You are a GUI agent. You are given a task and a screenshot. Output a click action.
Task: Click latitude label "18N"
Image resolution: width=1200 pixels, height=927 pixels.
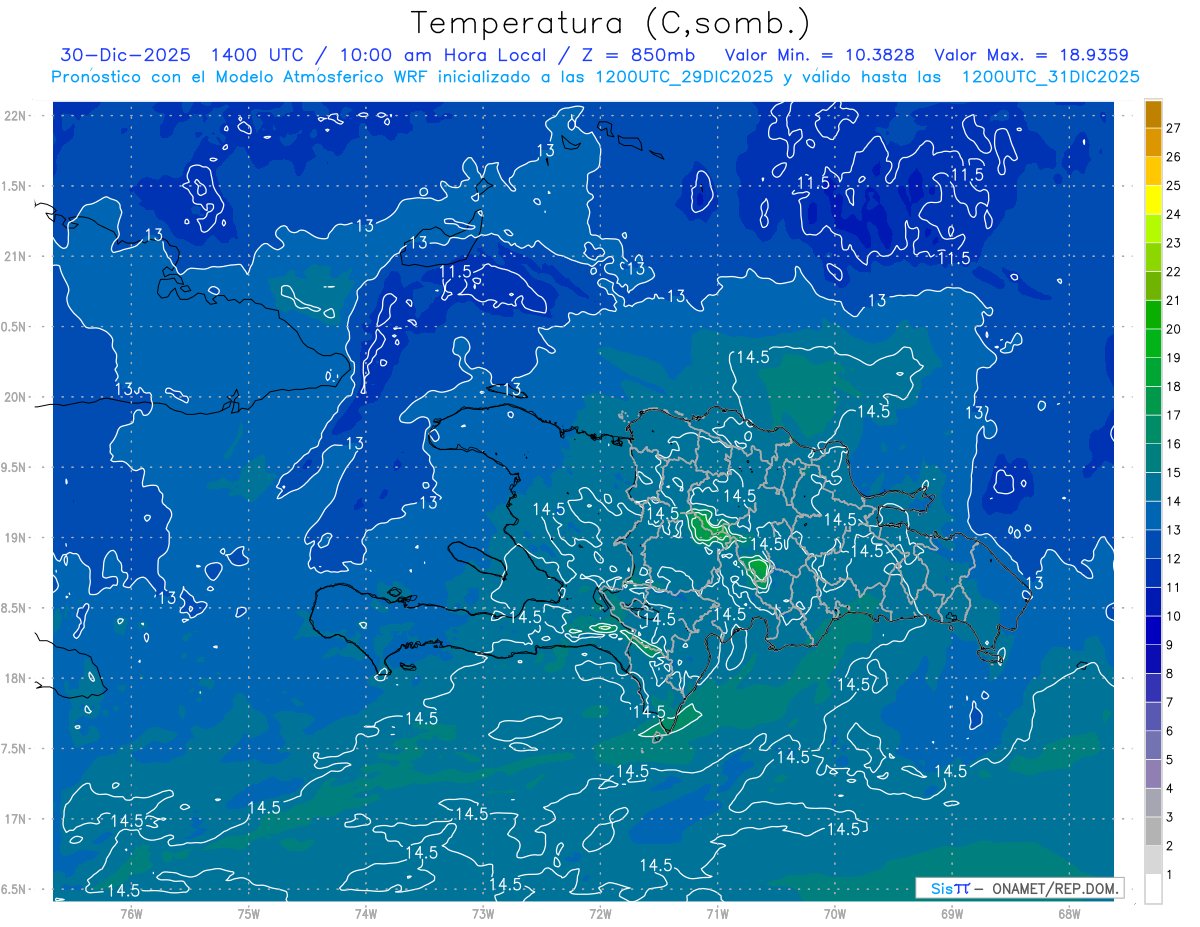(15, 678)
